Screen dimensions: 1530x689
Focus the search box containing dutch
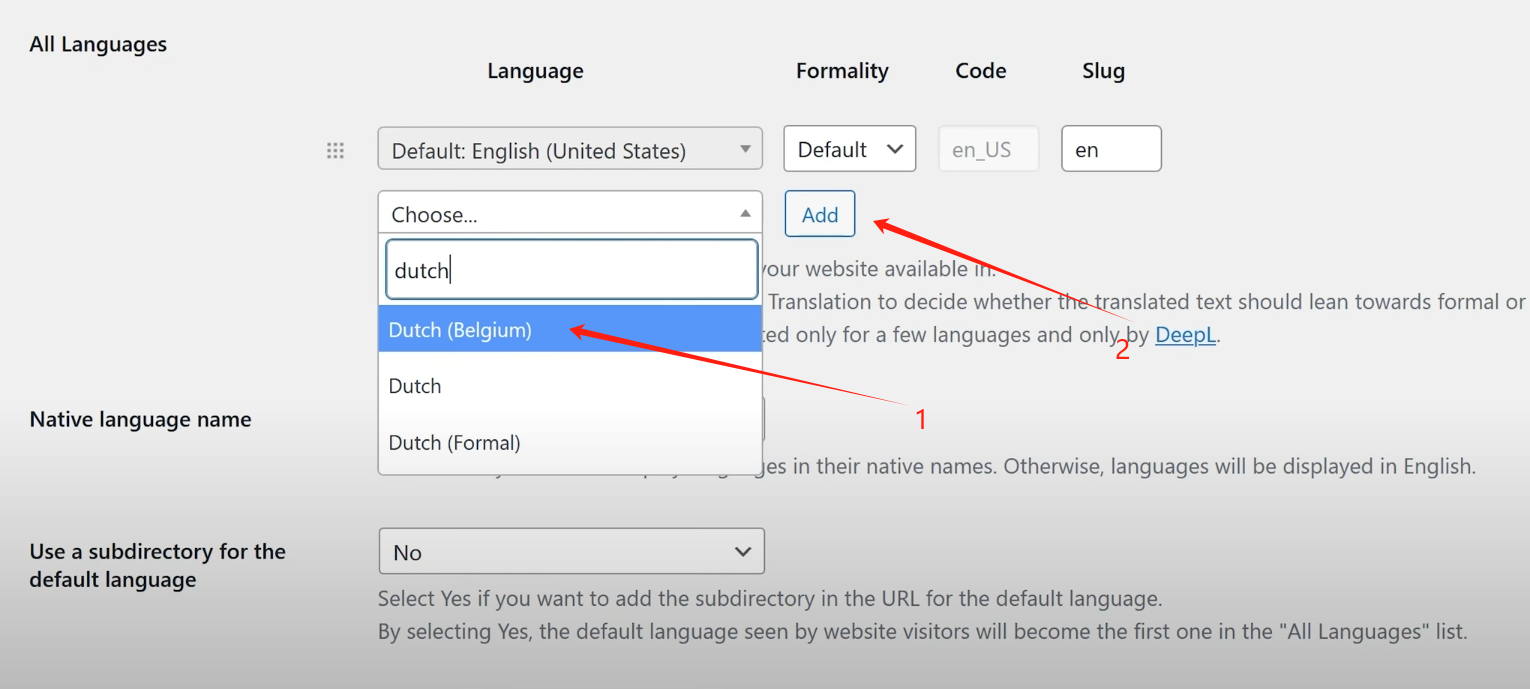[x=571, y=270]
